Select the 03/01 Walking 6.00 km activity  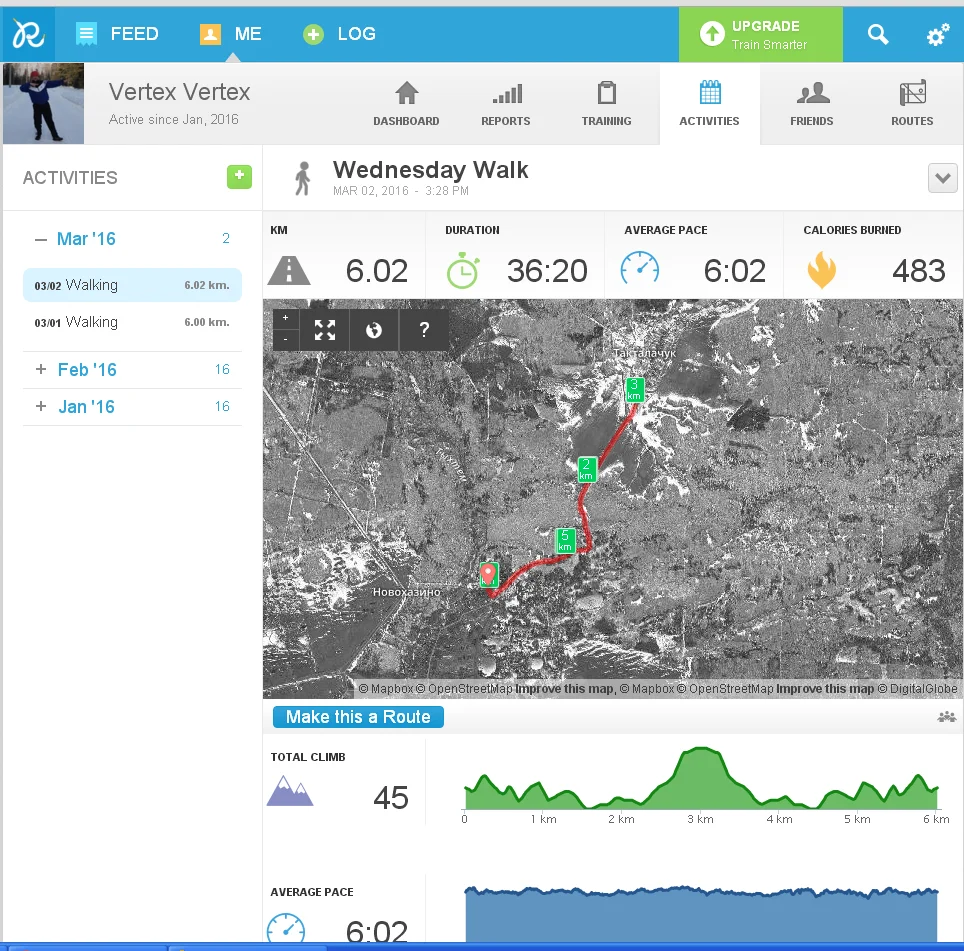132,322
